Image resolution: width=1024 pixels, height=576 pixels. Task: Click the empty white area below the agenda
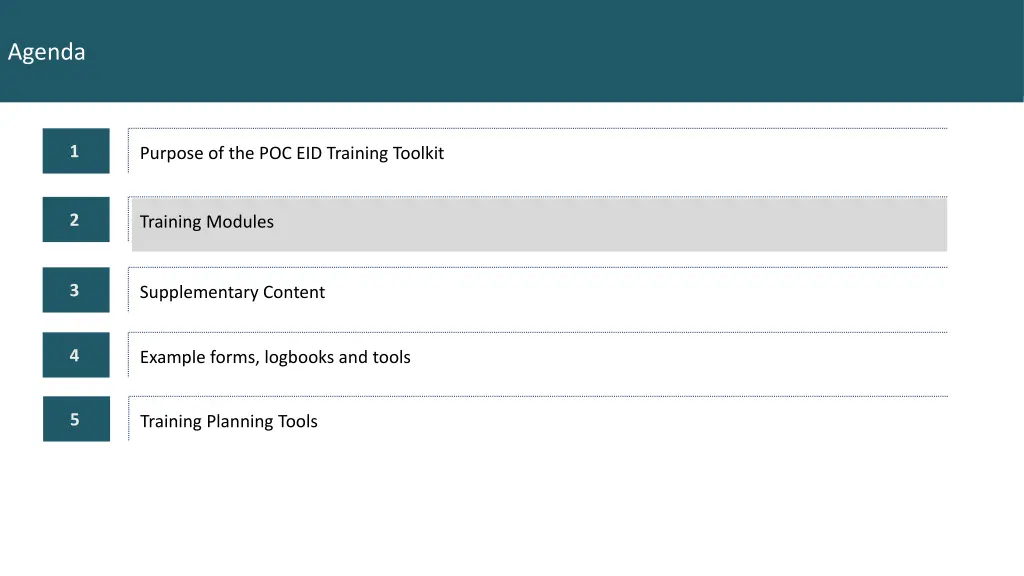click(x=512, y=509)
